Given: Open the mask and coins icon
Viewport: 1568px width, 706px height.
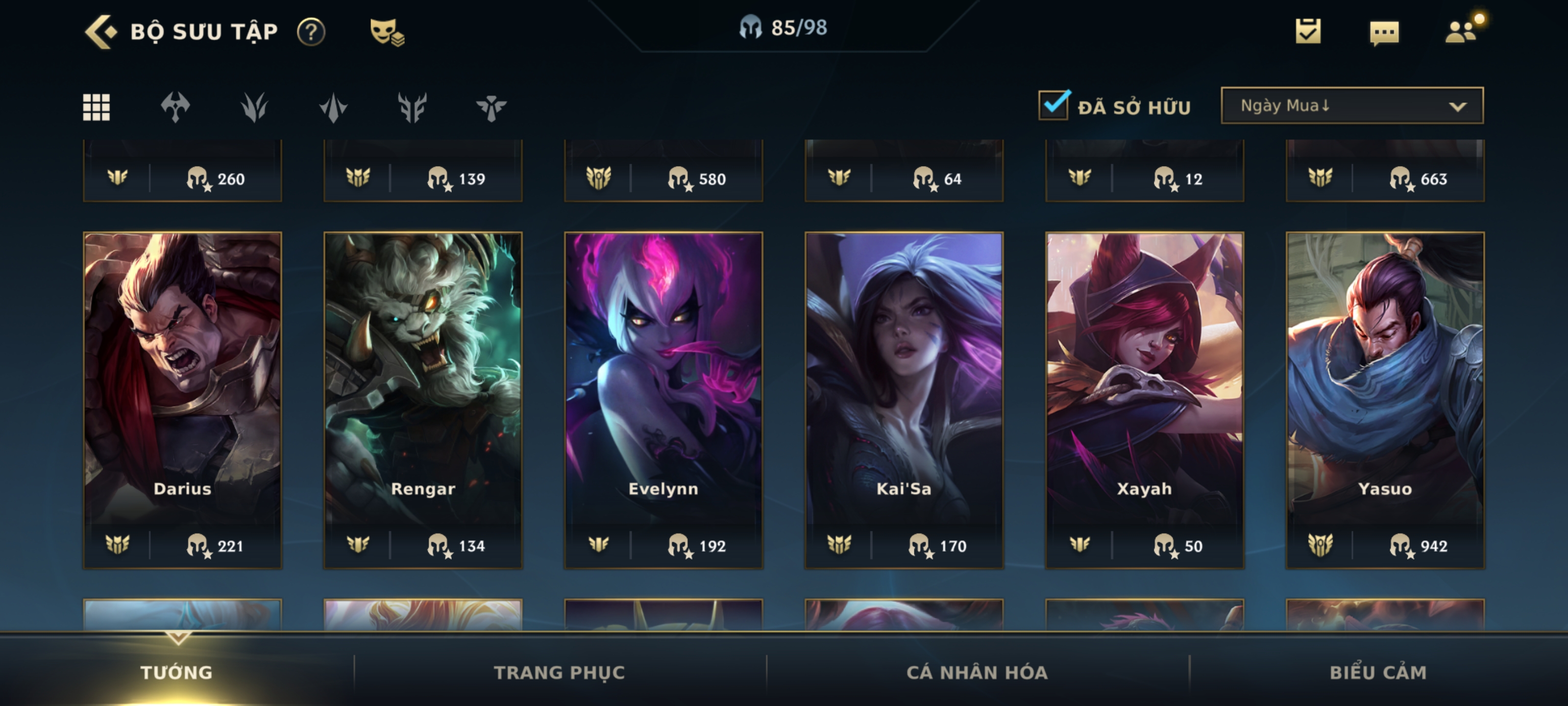Looking at the screenshot, I should pyautogui.click(x=387, y=32).
